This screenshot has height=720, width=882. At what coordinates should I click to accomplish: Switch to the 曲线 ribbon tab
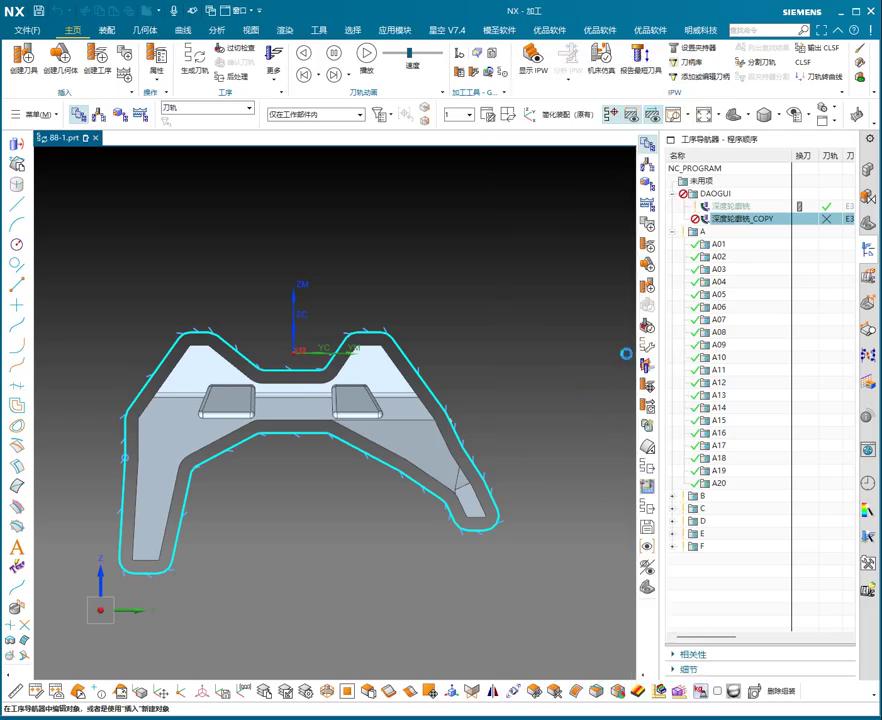click(183, 31)
